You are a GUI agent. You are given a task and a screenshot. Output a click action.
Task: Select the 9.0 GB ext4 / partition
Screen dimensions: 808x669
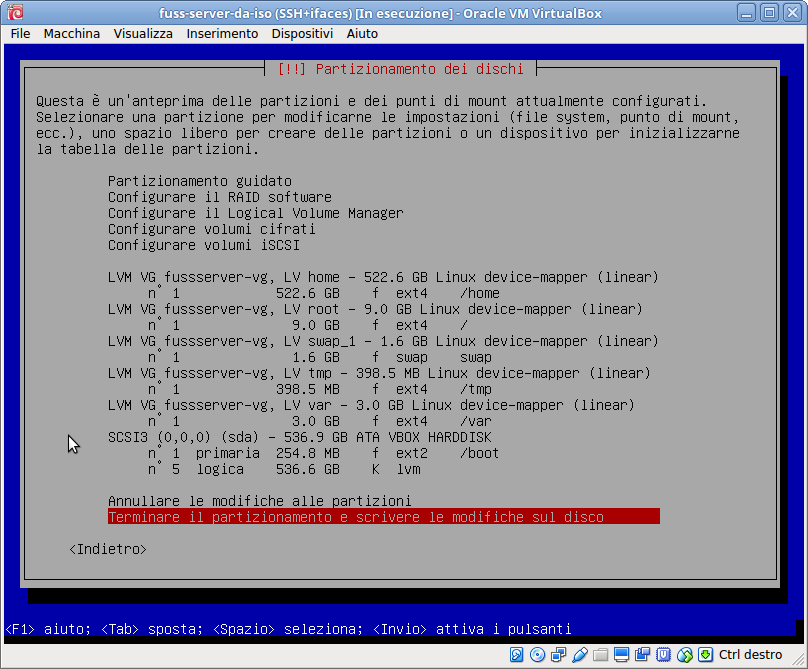pos(308,325)
